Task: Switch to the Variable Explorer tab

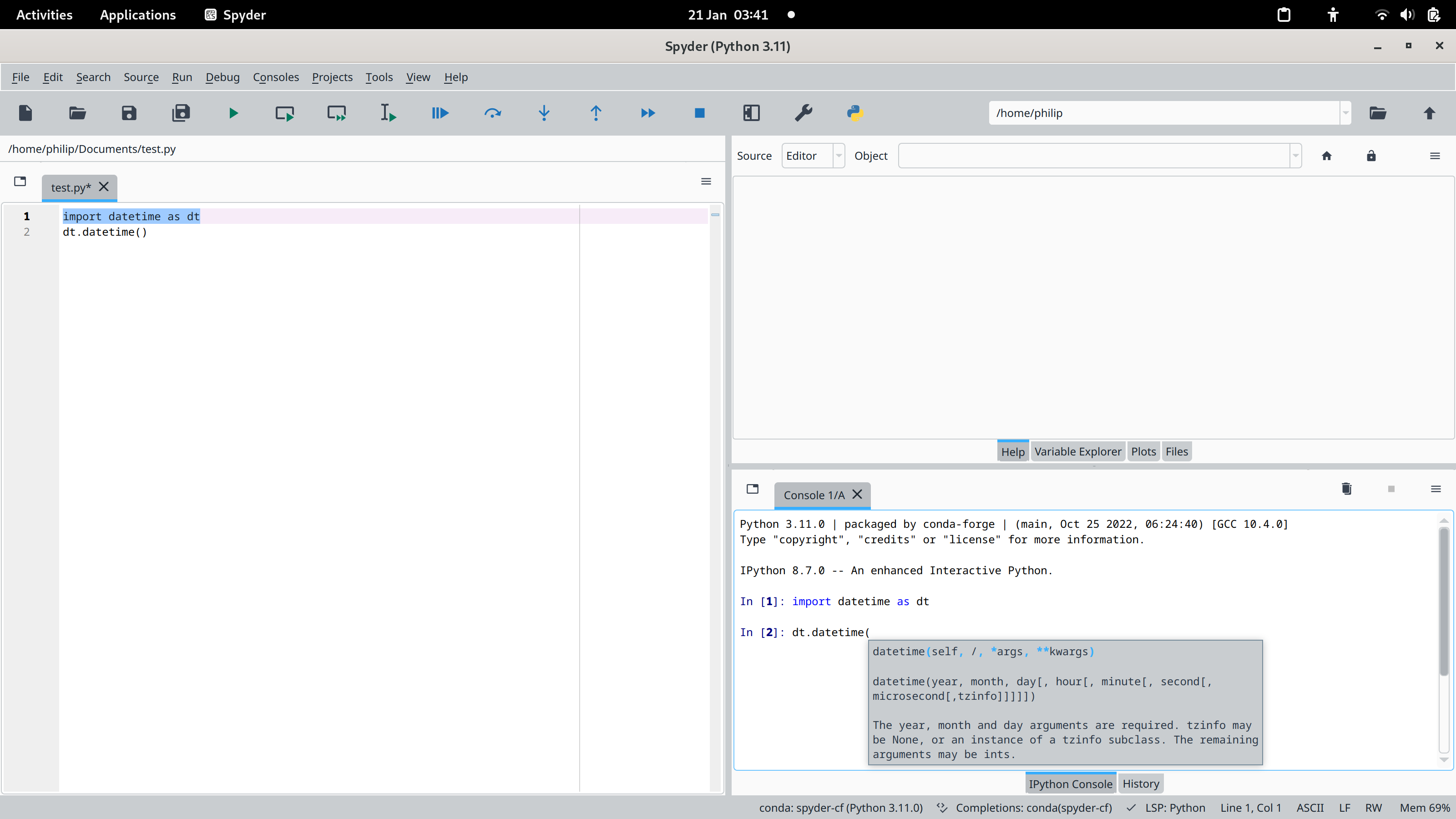Action: coord(1077,452)
